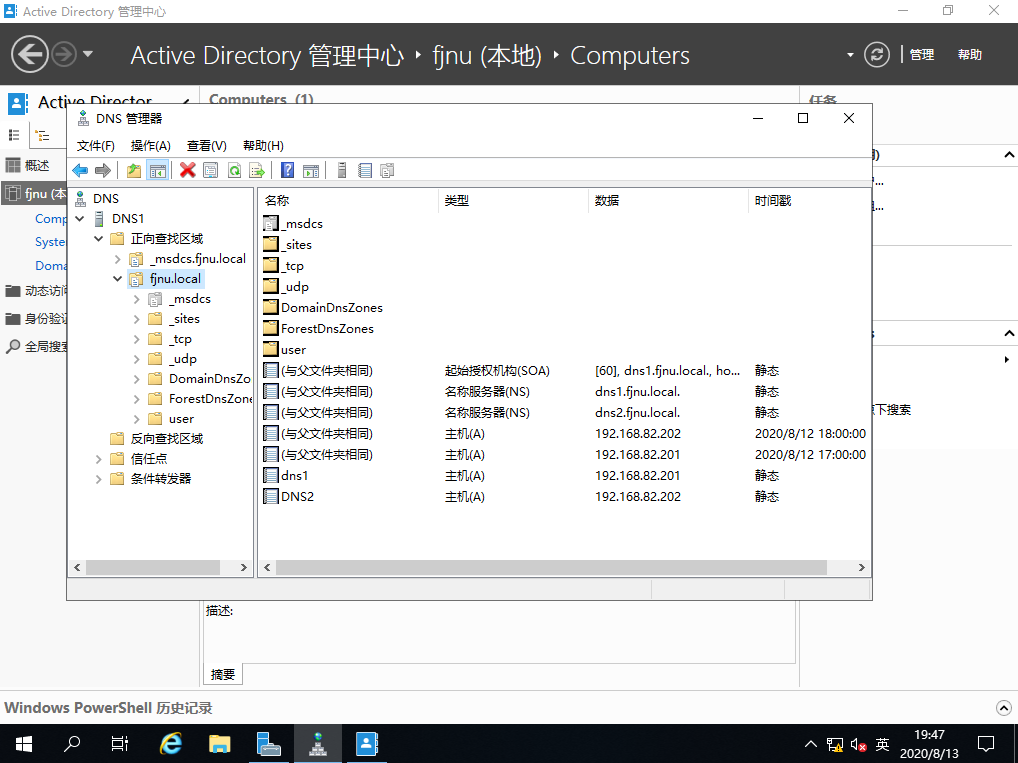Click fjnu (本地) in the breadcrumb

coord(487,55)
